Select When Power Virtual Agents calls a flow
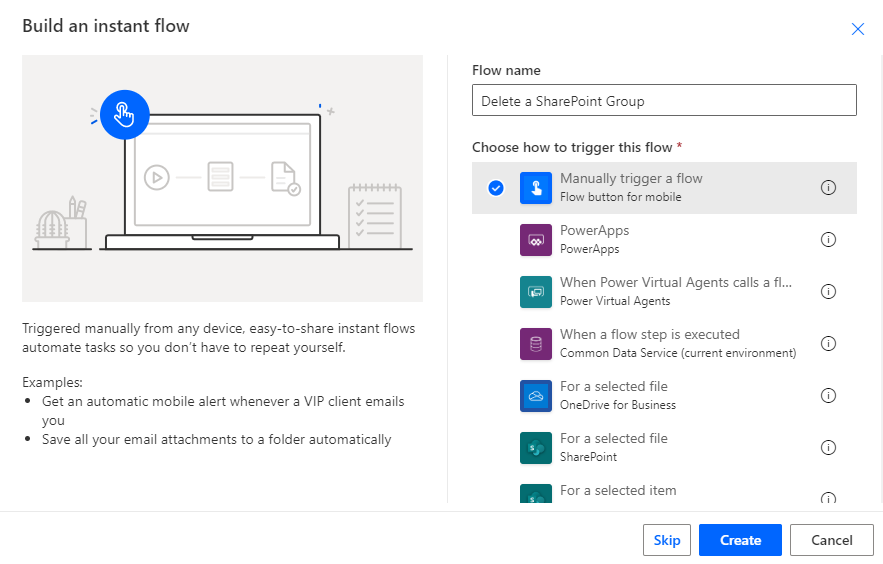 click(665, 292)
